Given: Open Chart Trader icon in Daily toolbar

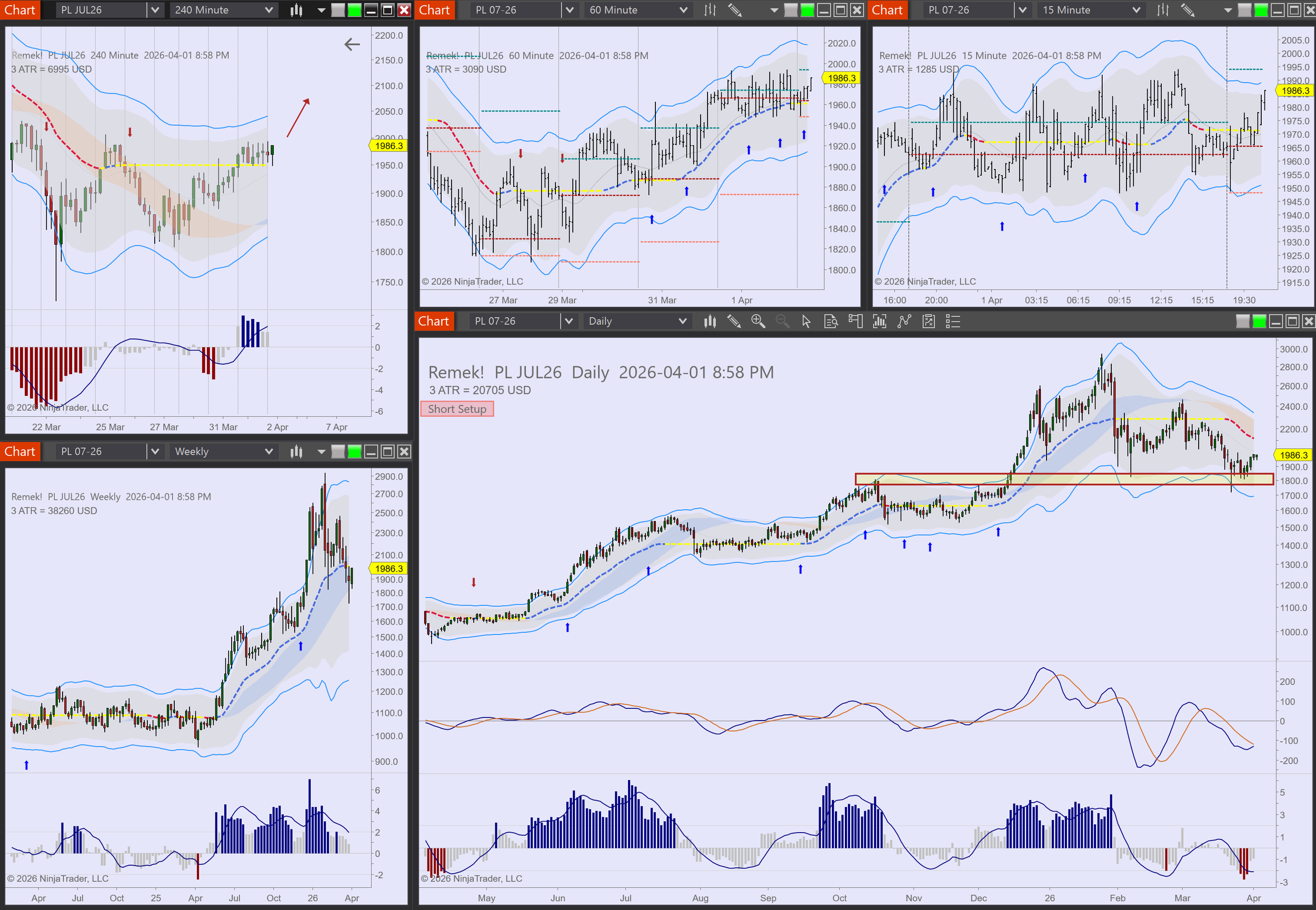Looking at the screenshot, I should tap(855, 321).
